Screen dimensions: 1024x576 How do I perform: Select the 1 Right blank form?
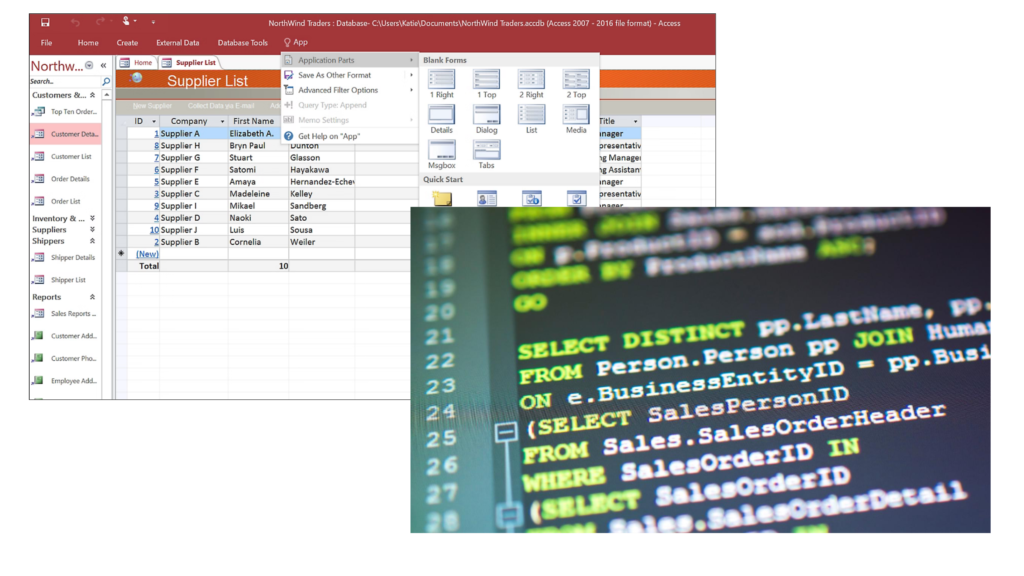pyautogui.click(x=441, y=84)
